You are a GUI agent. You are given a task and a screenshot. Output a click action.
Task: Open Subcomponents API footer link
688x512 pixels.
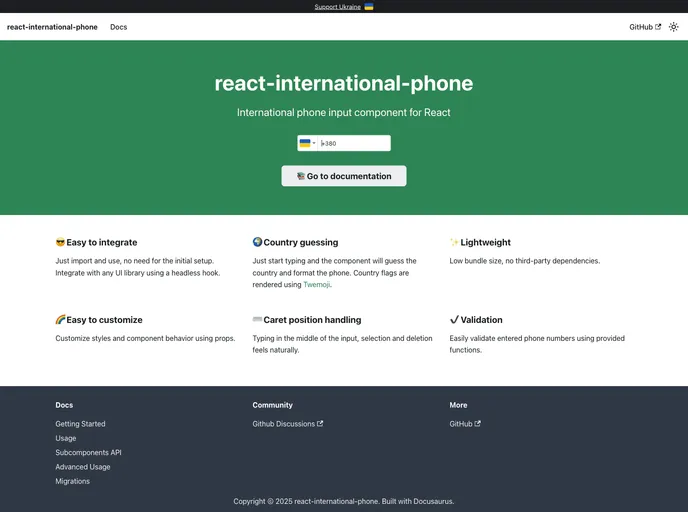point(88,452)
